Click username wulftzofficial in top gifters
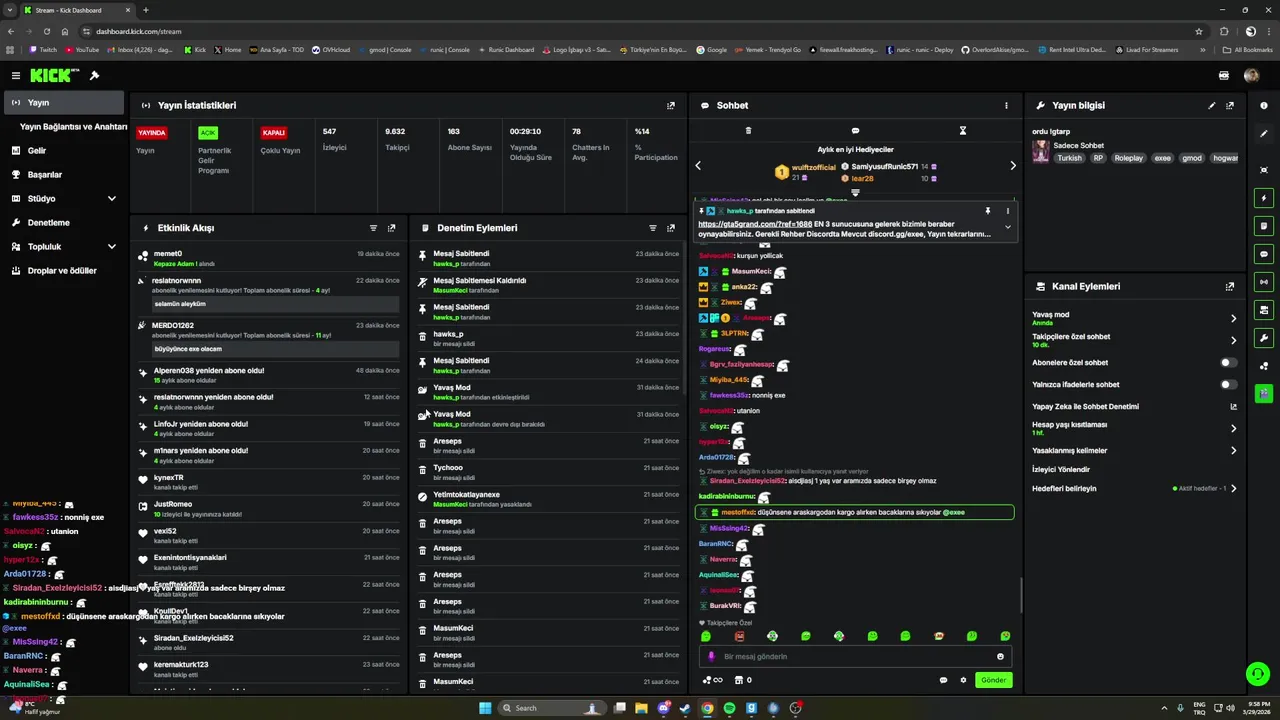 click(813, 167)
